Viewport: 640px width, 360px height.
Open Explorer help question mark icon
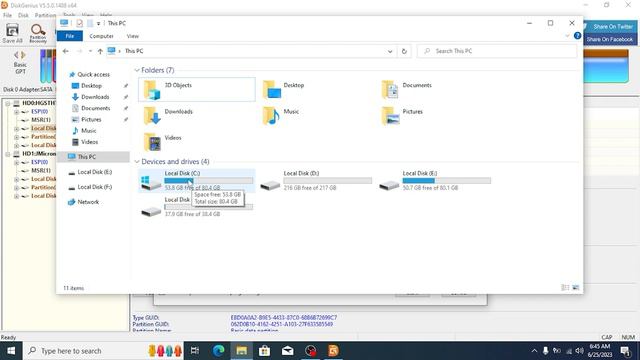(577, 36)
